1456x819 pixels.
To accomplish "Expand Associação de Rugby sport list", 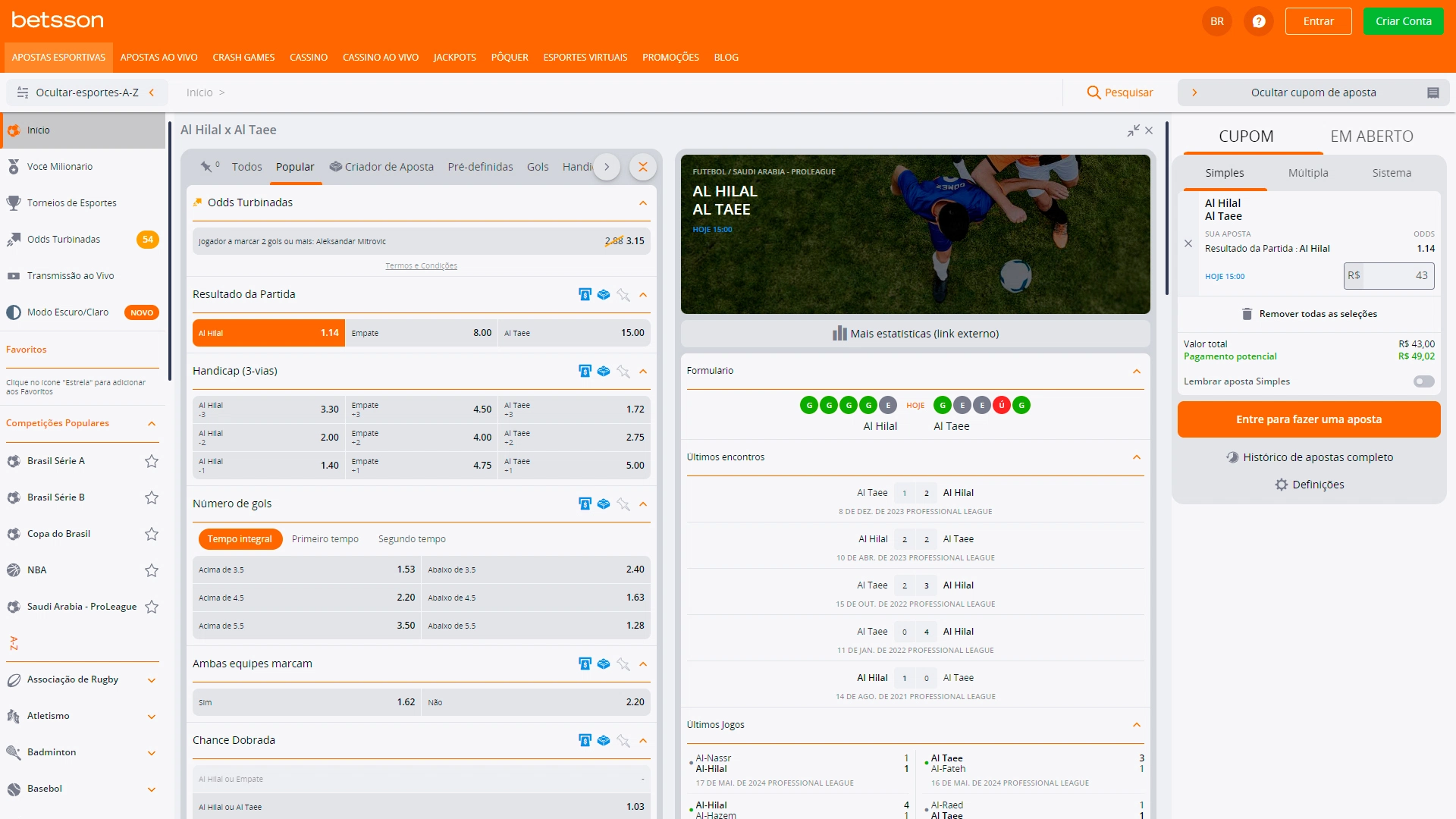I will [x=152, y=680].
